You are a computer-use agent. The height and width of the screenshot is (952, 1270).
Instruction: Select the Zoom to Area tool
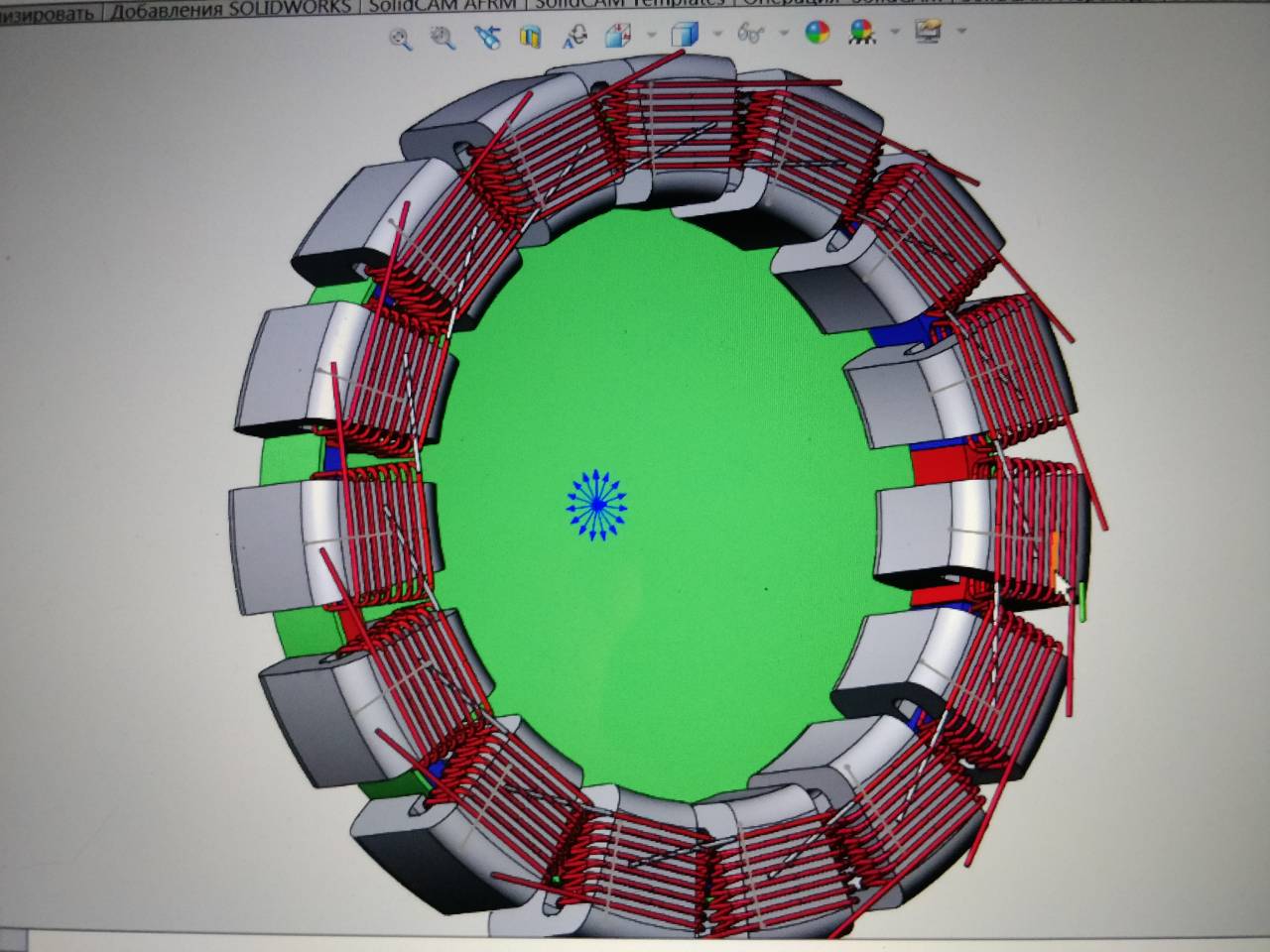(x=443, y=38)
